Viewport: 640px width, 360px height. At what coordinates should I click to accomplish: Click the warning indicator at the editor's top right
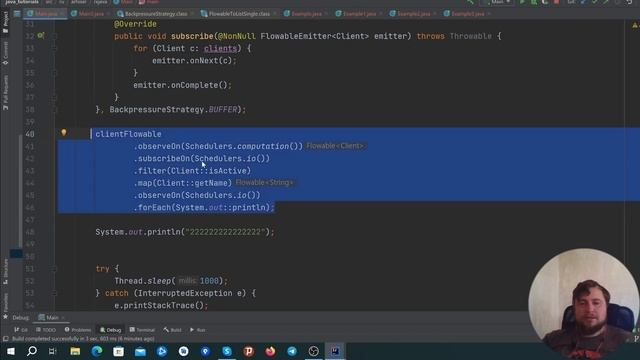pyautogui.click(x=635, y=25)
